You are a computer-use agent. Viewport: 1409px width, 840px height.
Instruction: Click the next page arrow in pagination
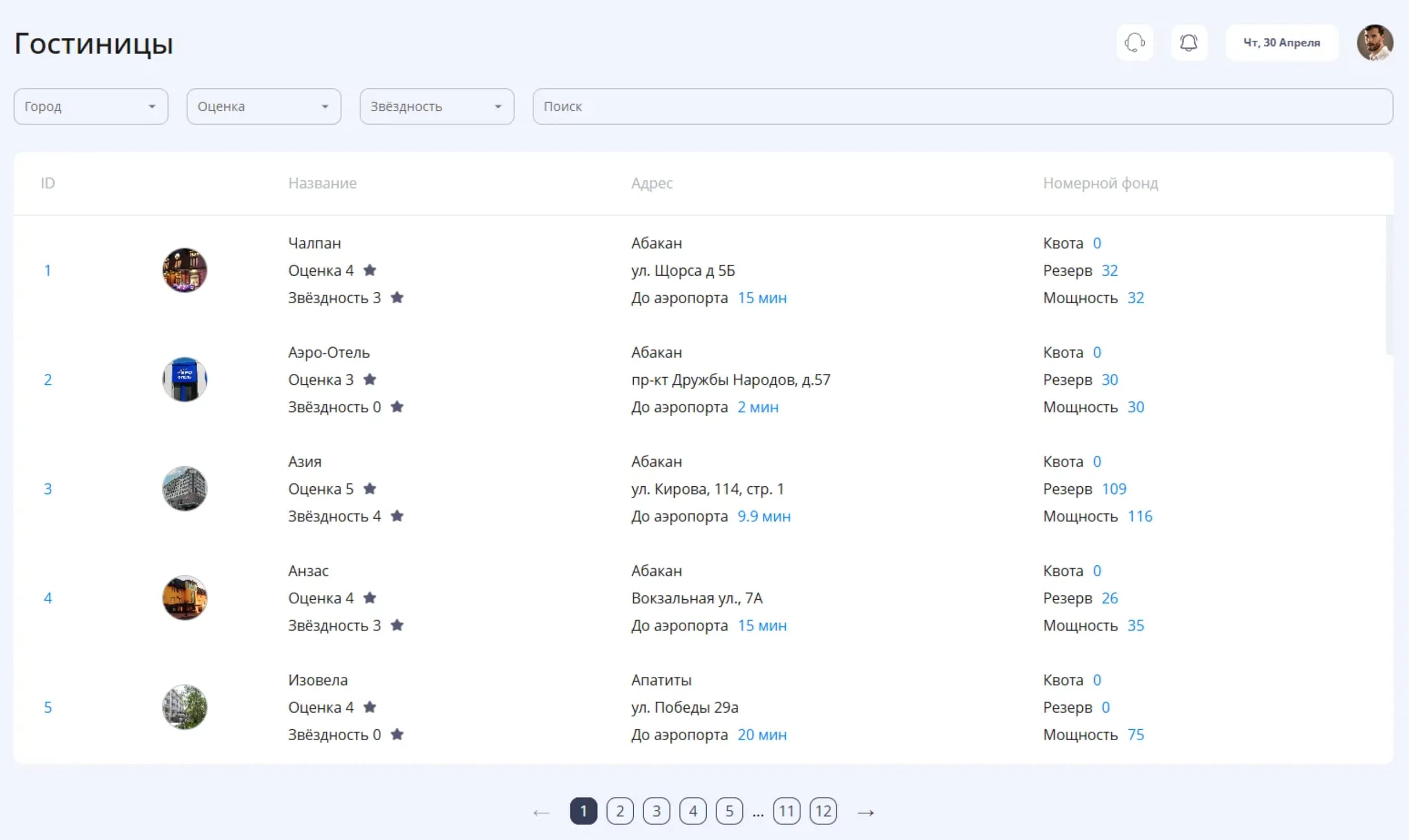pos(866,812)
